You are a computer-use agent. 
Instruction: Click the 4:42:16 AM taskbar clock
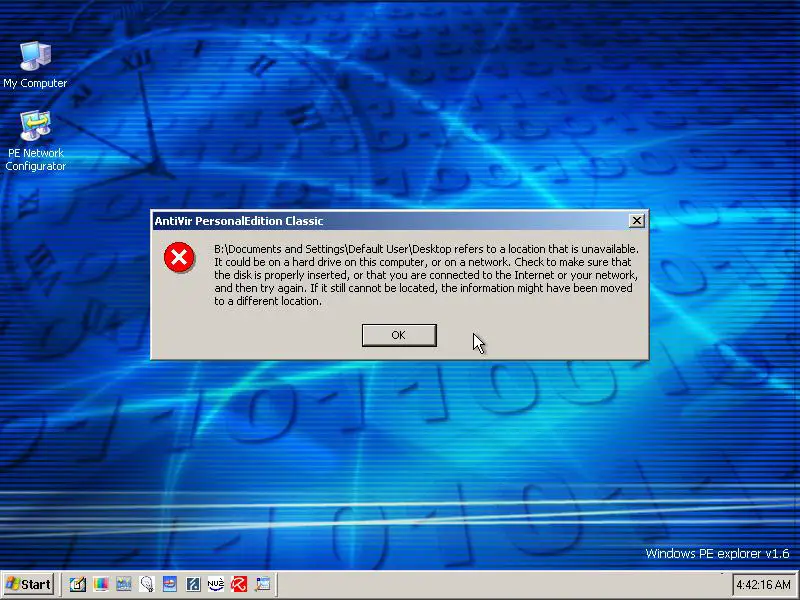click(x=763, y=584)
